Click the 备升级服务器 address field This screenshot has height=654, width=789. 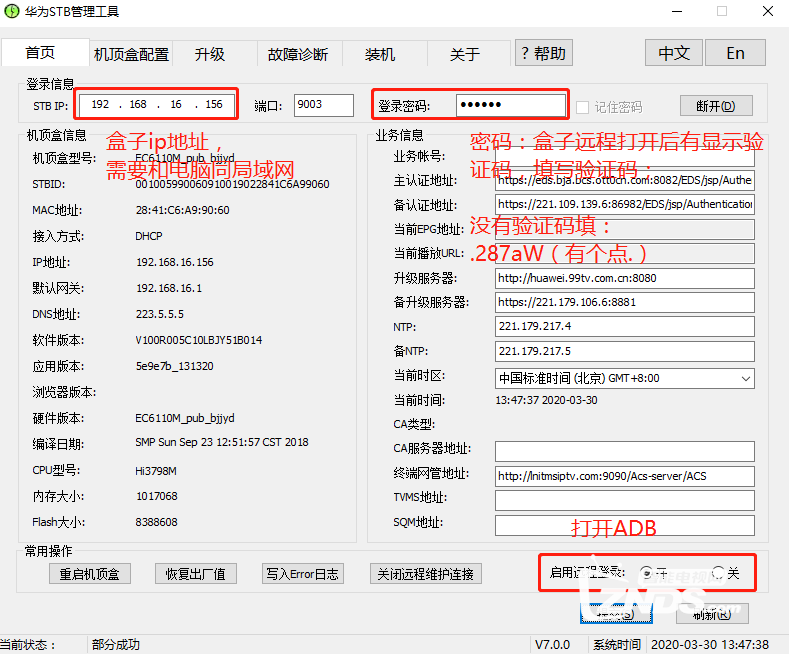tap(624, 302)
